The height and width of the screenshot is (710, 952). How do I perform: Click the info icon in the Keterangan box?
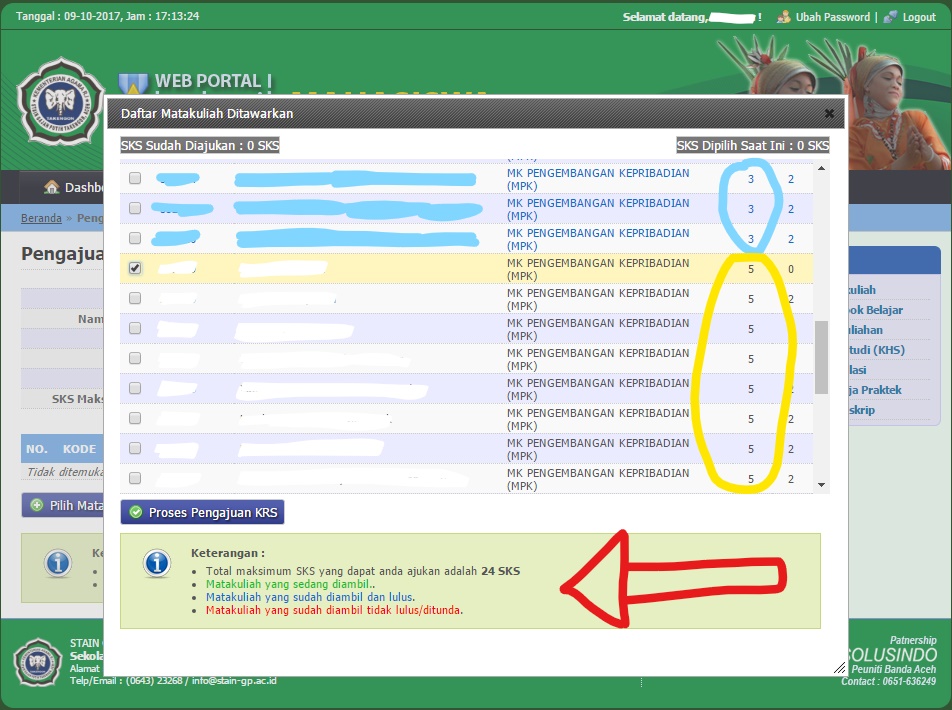pyautogui.click(x=156, y=565)
